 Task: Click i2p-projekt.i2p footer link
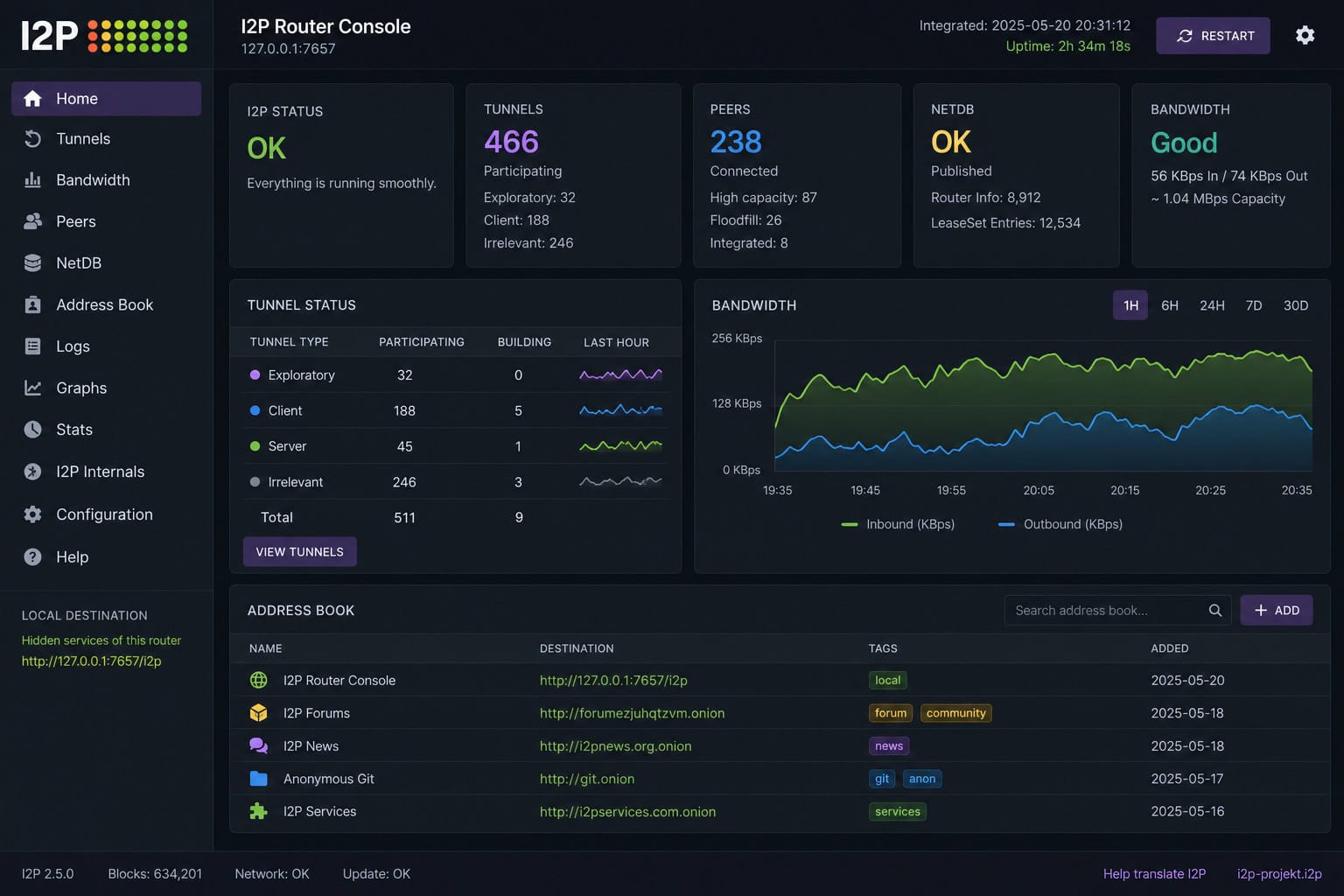1279,874
